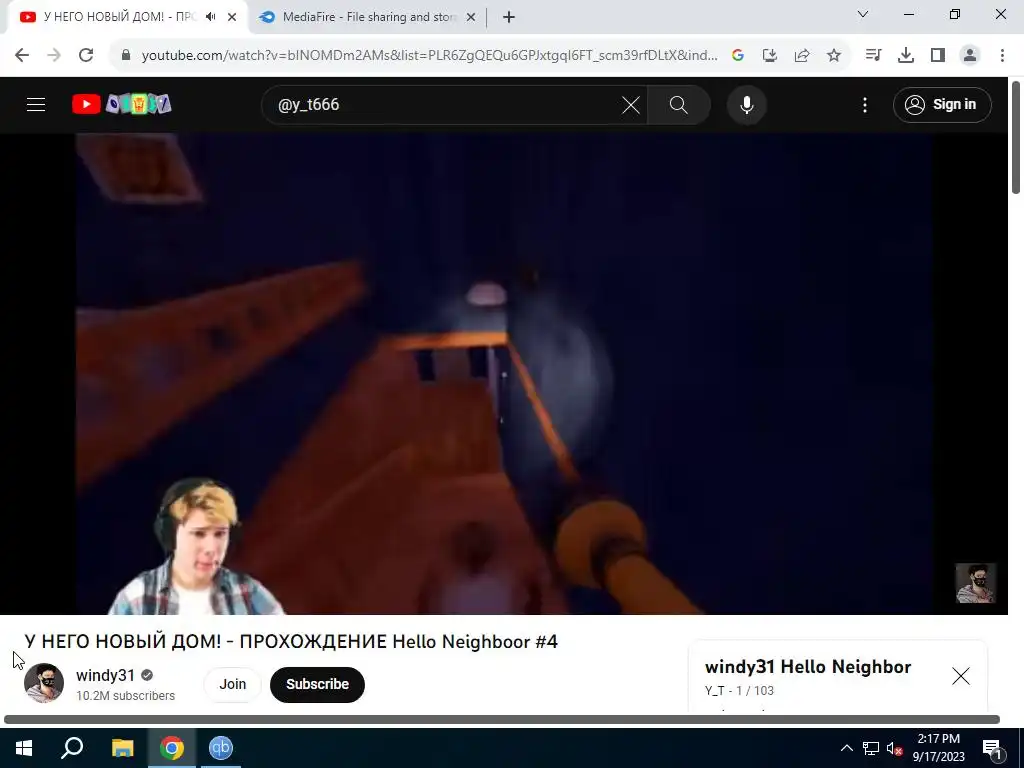Click channel watermark in video corner

tap(976, 583)
